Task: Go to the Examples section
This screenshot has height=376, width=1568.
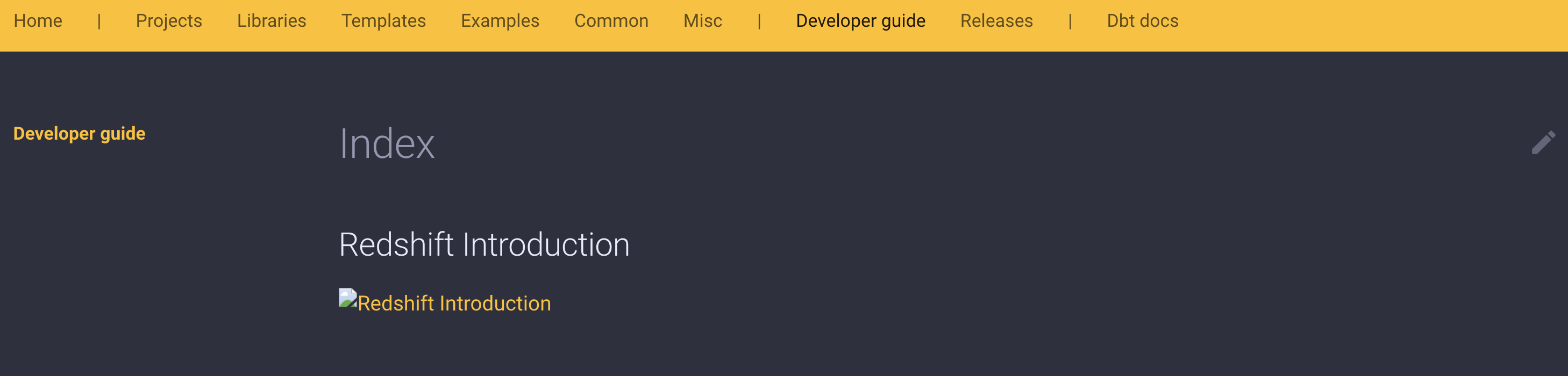Action: pyautogui.click(x=500, y=21)
